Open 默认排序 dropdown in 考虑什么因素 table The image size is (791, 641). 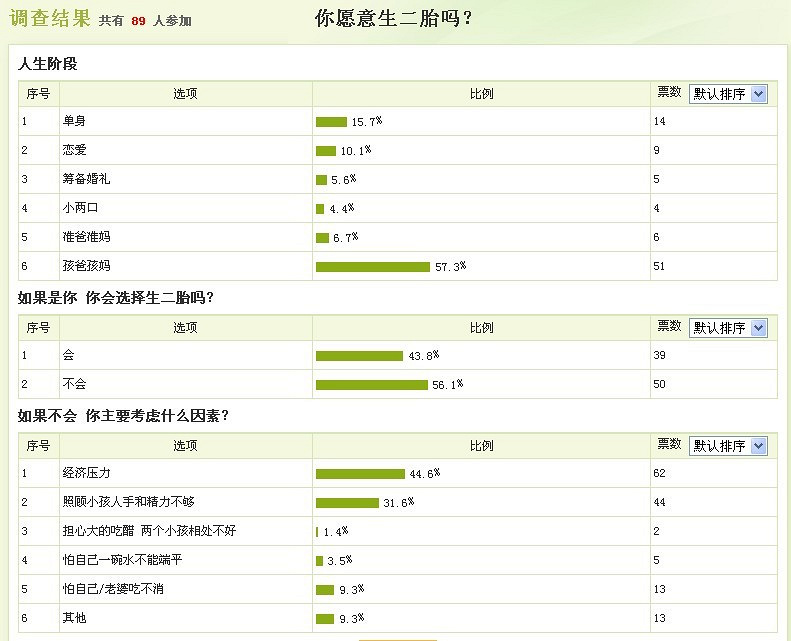[728, 446]
